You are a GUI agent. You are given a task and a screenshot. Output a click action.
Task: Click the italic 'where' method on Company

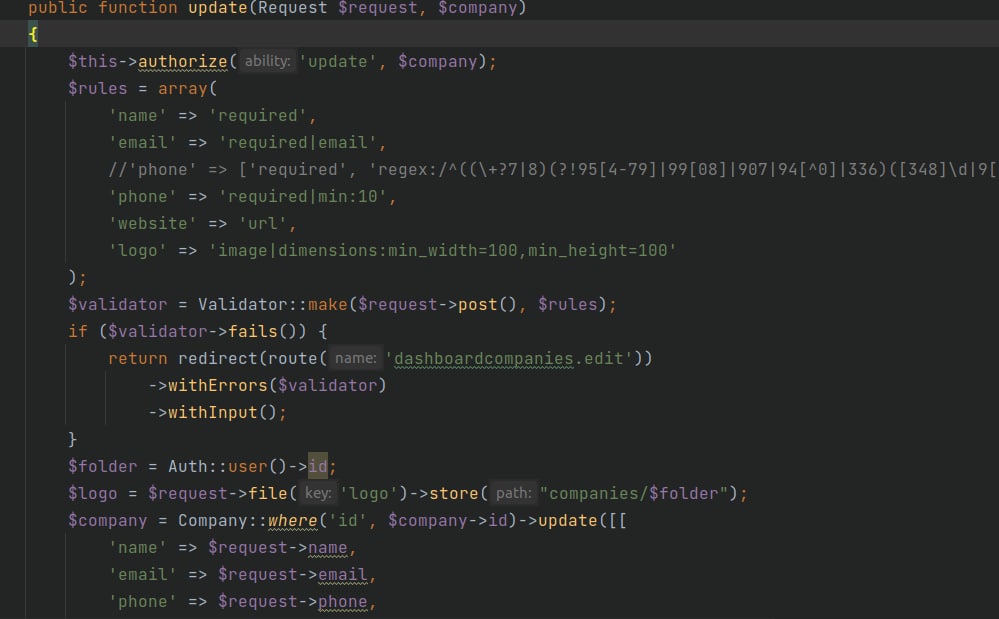(x=292, y=520)
